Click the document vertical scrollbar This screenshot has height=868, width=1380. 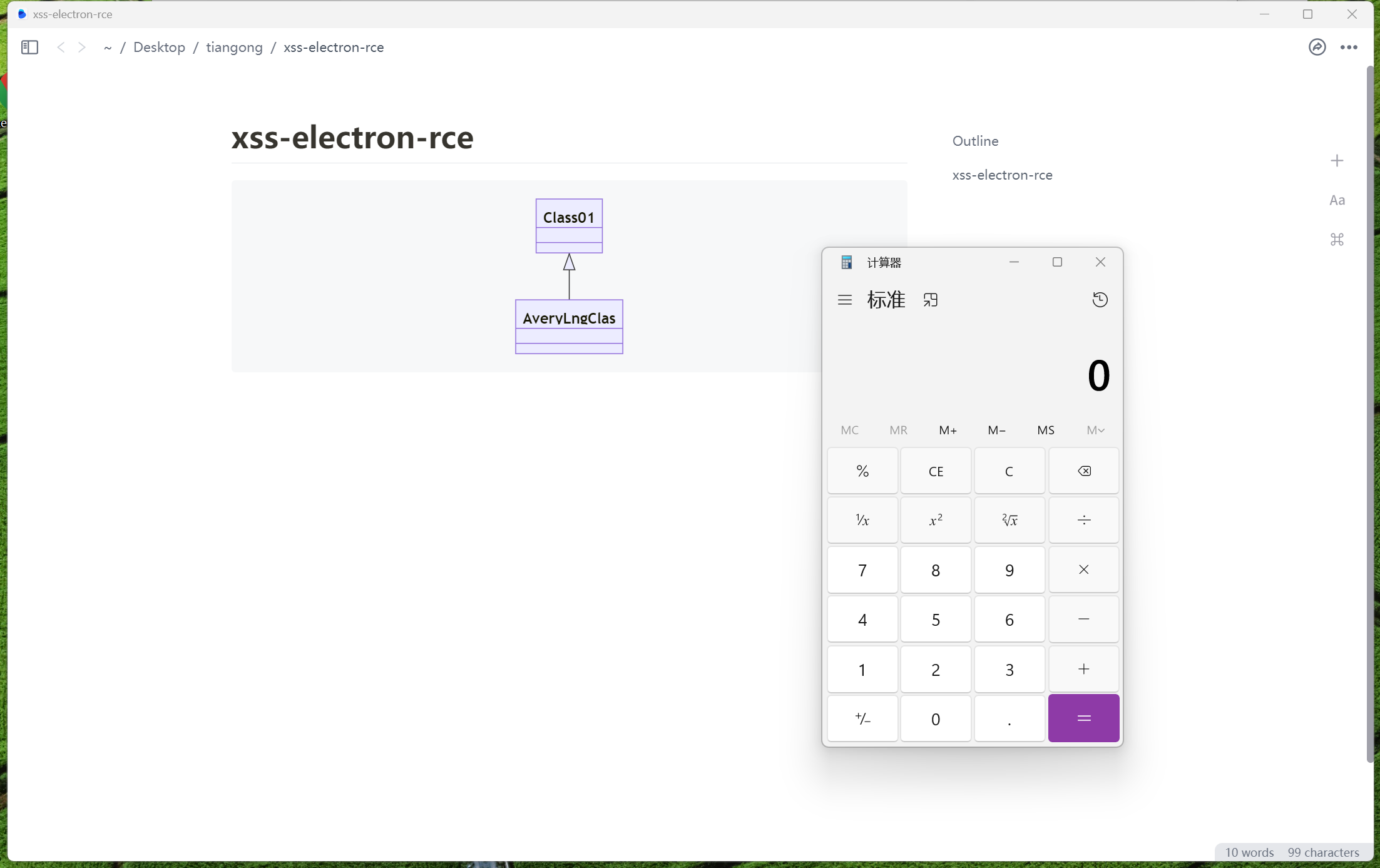[1369, 413]
